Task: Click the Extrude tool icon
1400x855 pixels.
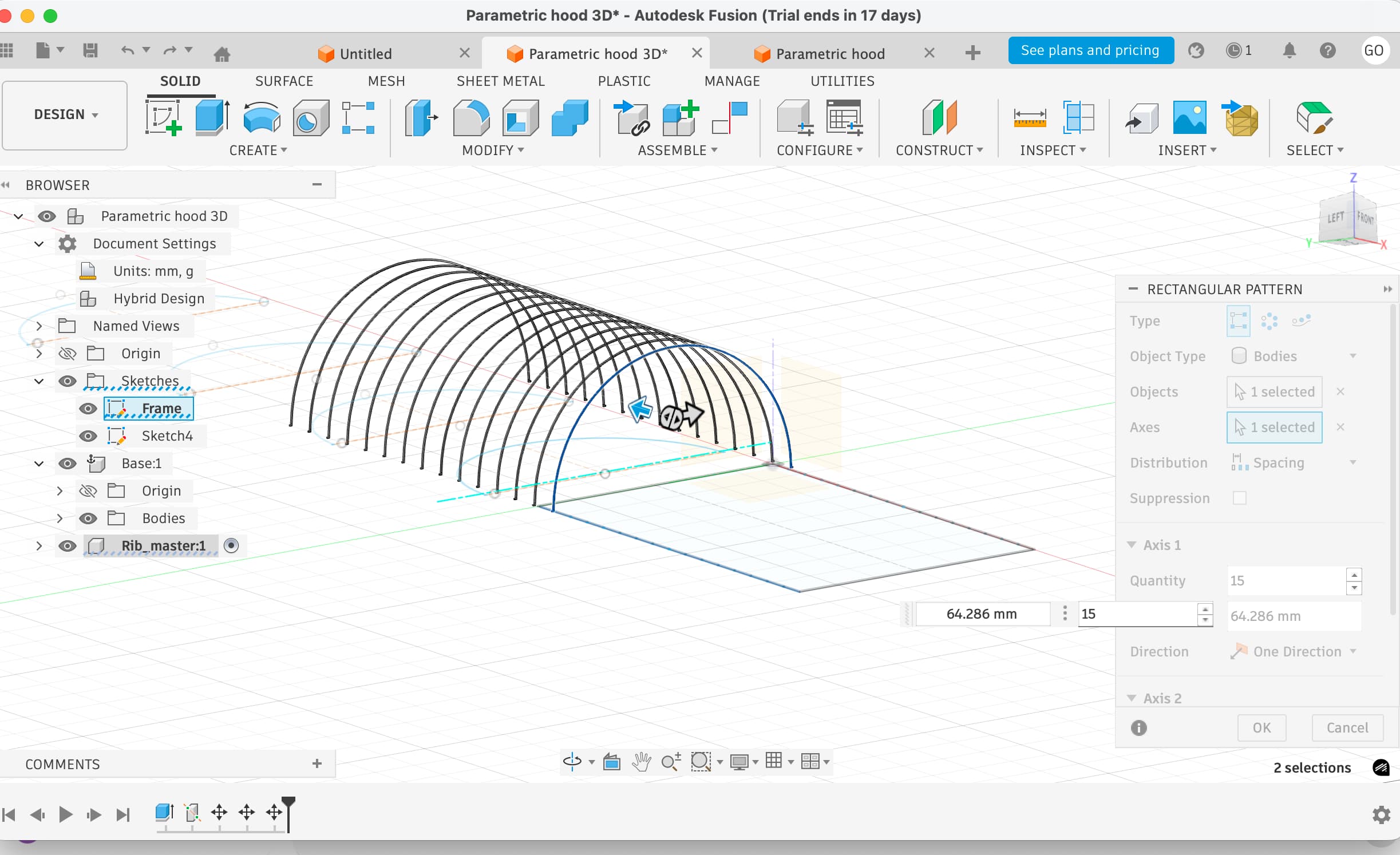Action: [212, 117]
